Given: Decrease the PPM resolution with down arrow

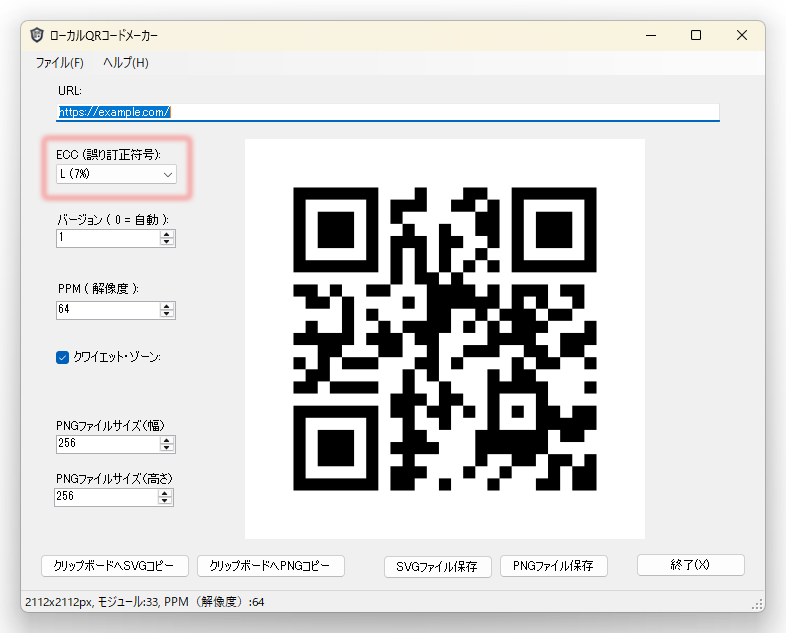Looking at the screenshot, I should click(x=167, y=314).
